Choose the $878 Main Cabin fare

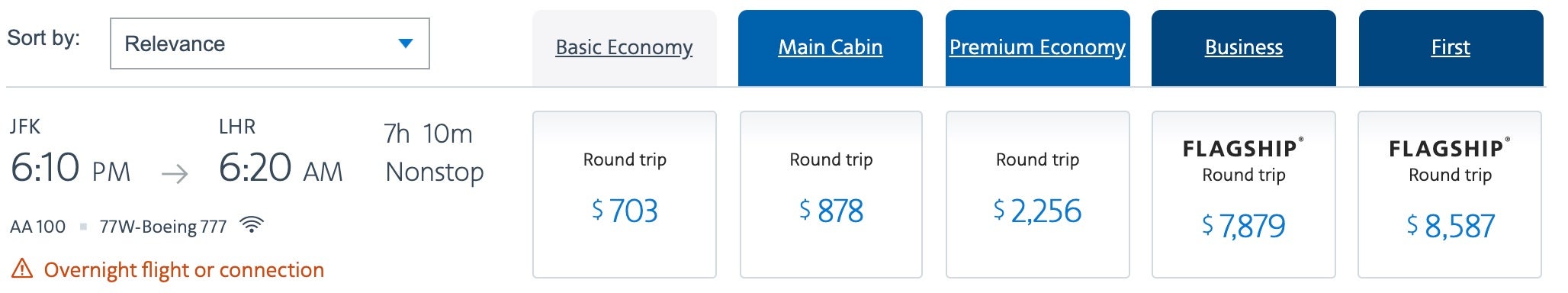coord(831,195)
